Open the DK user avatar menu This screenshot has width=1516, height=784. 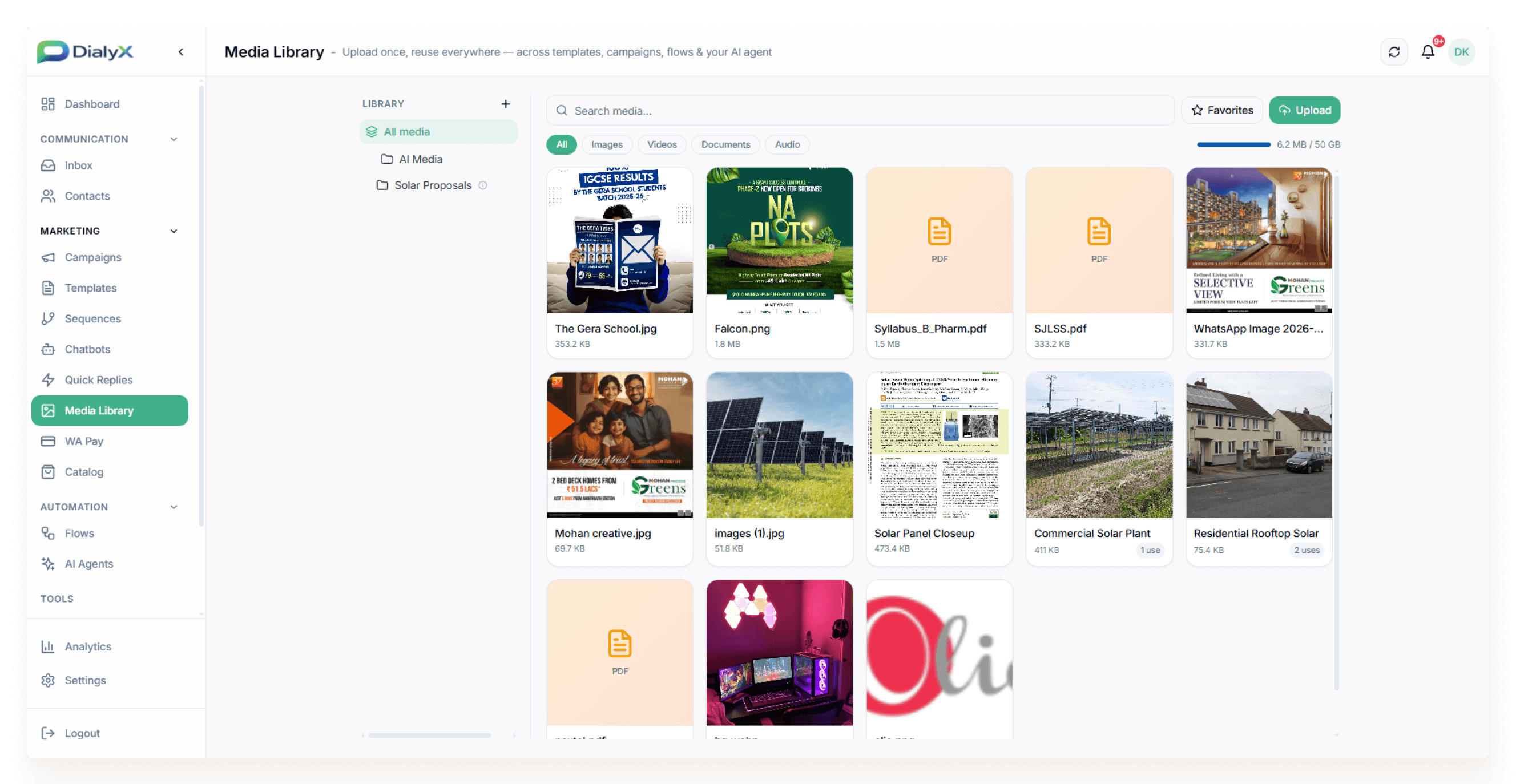pos(1461,52)
